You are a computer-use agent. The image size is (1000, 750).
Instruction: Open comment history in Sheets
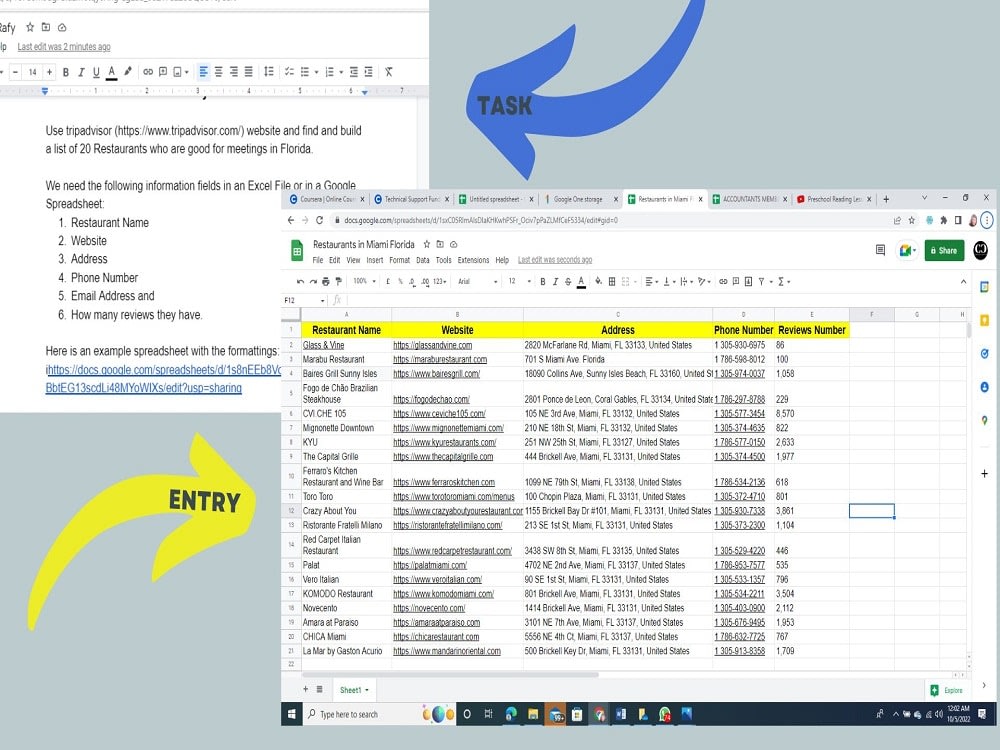pos(880,250)
